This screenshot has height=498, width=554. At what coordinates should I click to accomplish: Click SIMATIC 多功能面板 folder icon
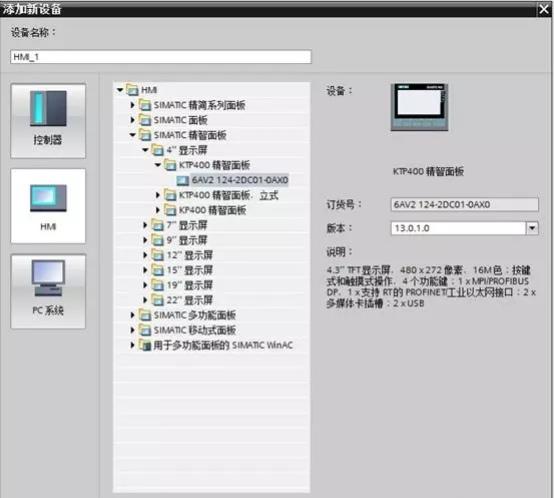(x=145, y=315)
